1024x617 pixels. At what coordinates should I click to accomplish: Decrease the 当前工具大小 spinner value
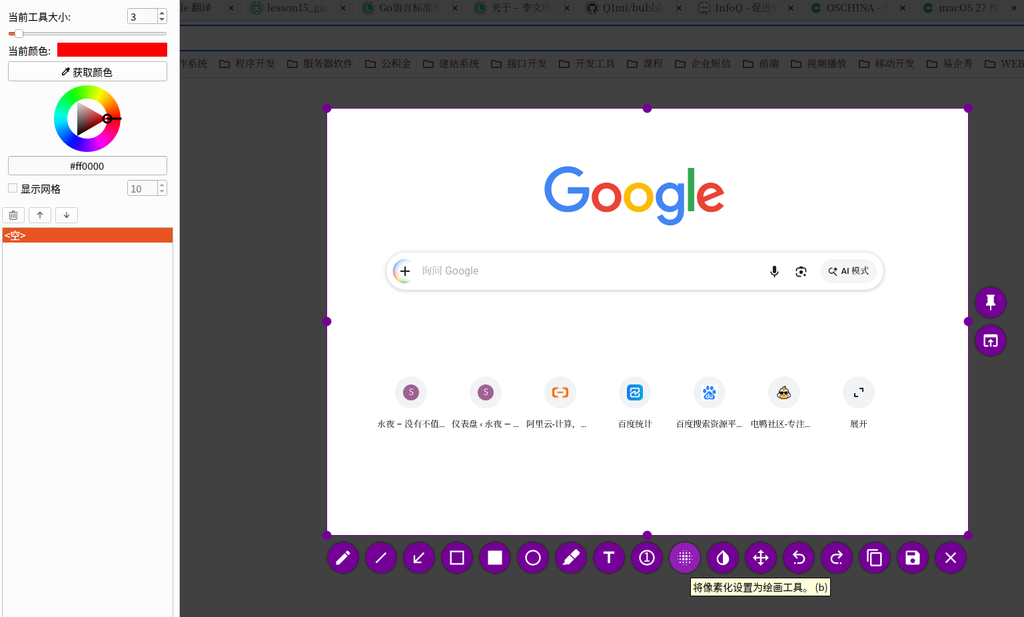[x=162, y=20]
